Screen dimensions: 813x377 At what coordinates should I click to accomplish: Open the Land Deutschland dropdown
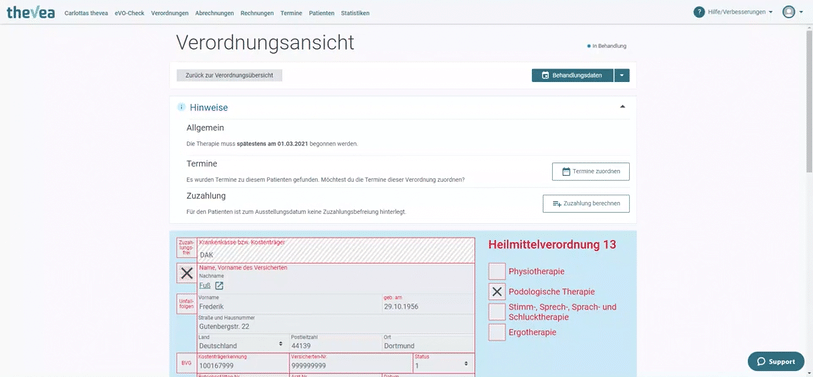pos(242,342)
